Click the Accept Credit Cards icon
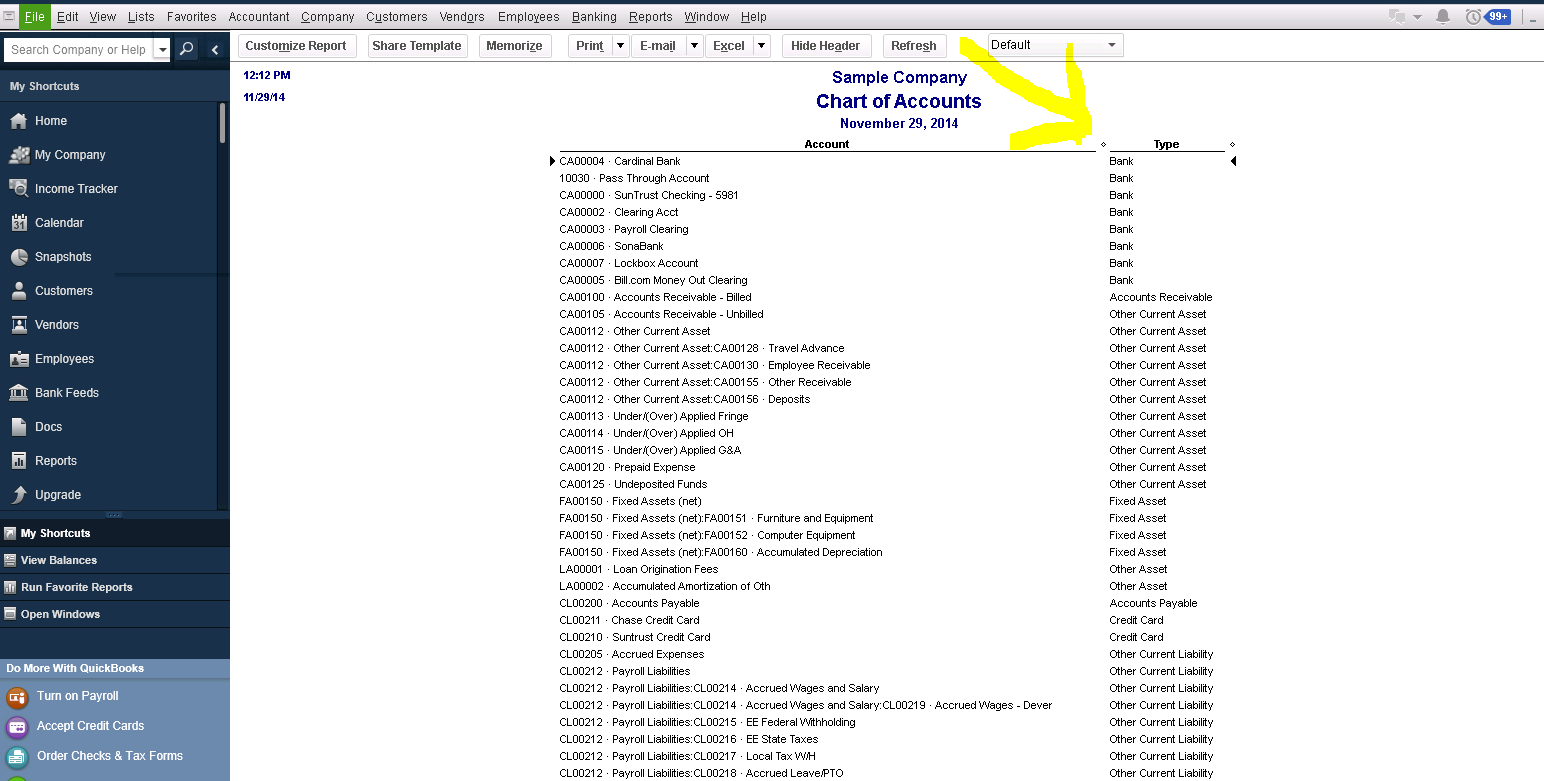The image size is (1544, 781). tap(17, 727)
